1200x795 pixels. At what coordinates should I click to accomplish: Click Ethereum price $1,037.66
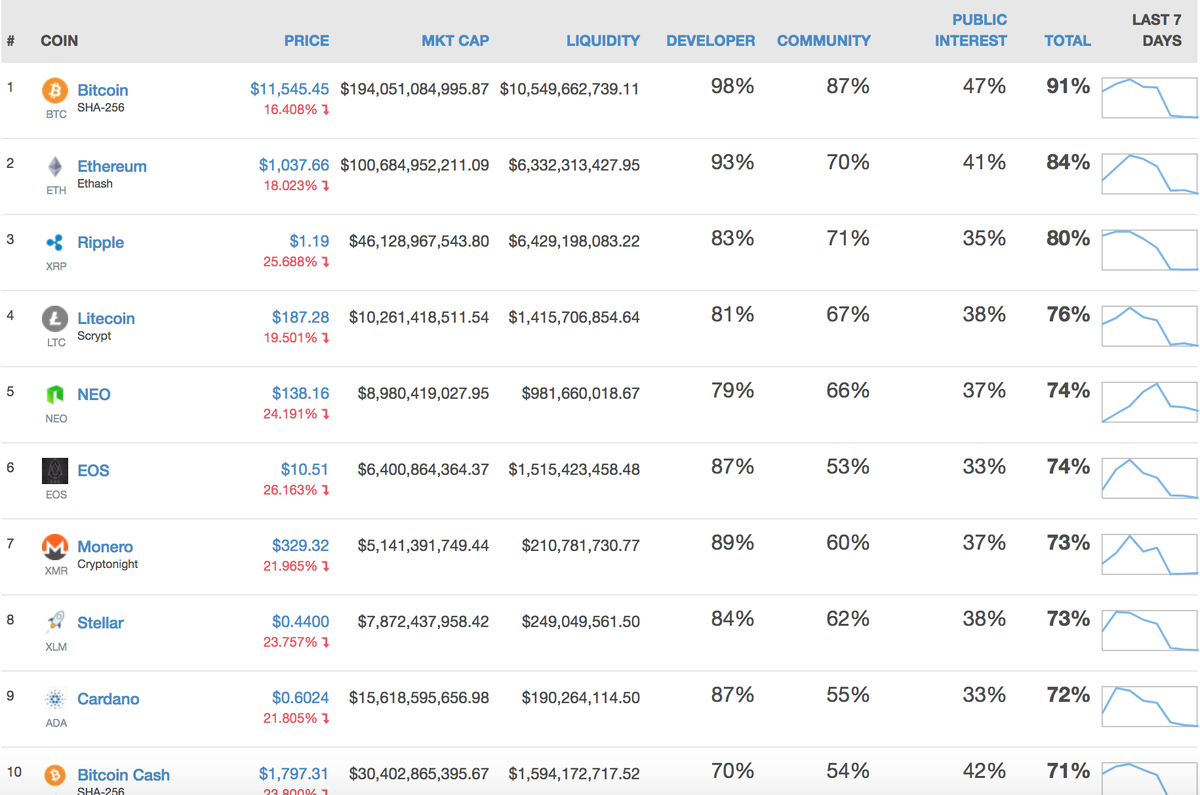click(294, 165)
